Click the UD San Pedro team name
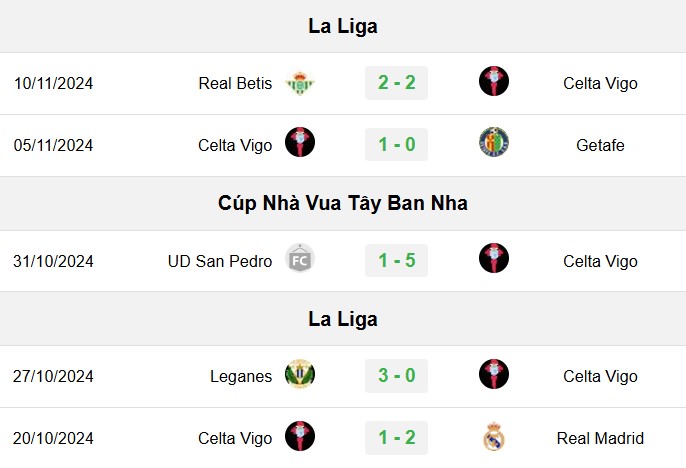 (x=220, y=261)
